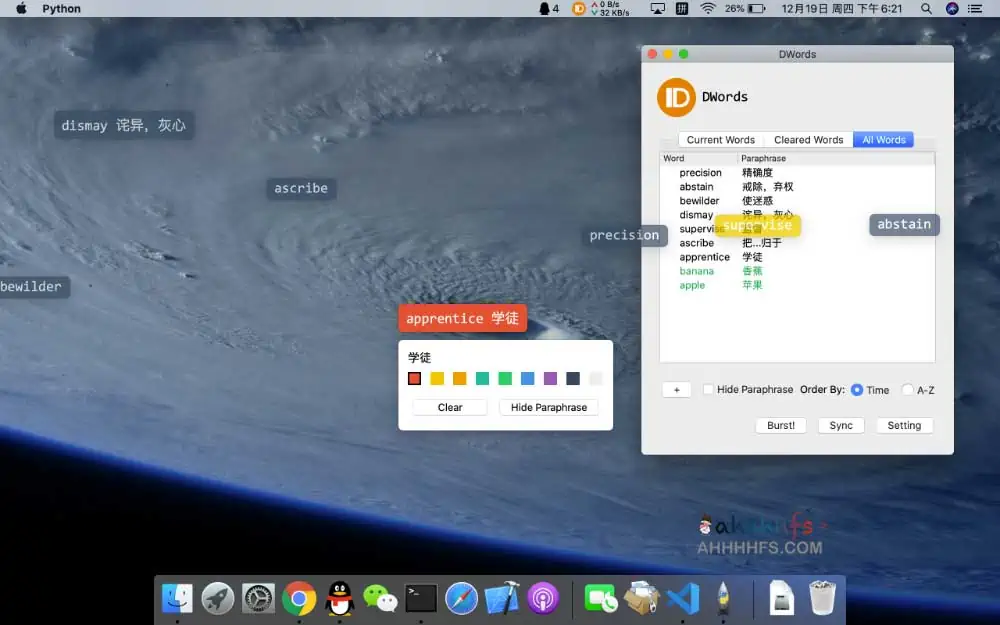Viewport: 1000px width, 625px height.
Task: Open Terminal from the dock
Action: pyautogui.click(x=421, y=598)
